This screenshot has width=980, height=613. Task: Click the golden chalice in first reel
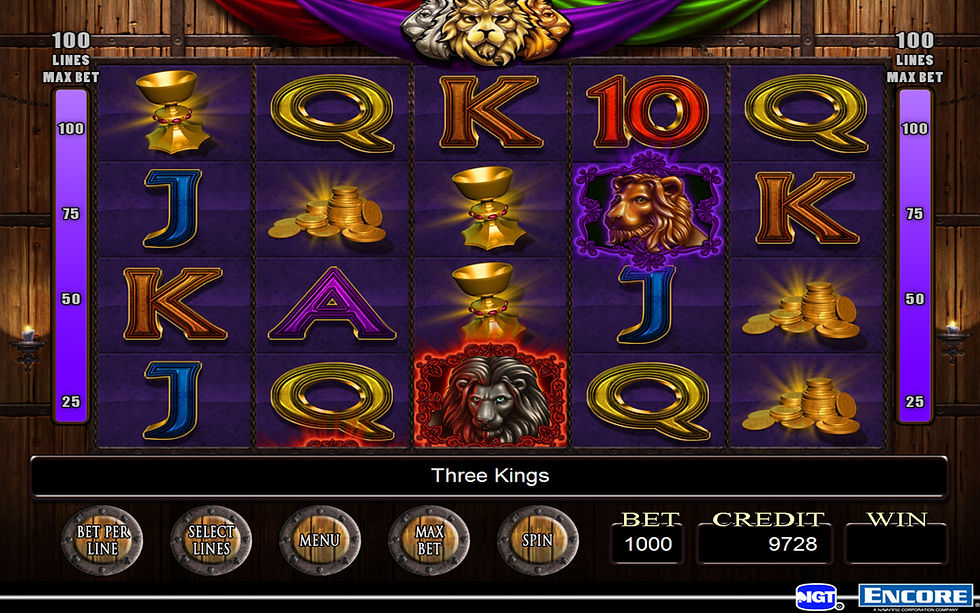tap(173, 112)
